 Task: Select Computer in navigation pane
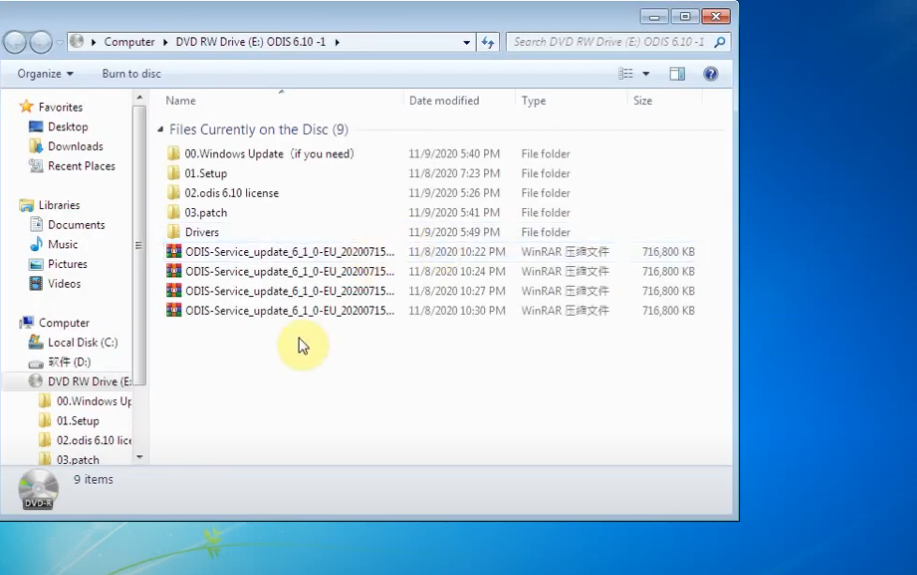tap(64, 323)
